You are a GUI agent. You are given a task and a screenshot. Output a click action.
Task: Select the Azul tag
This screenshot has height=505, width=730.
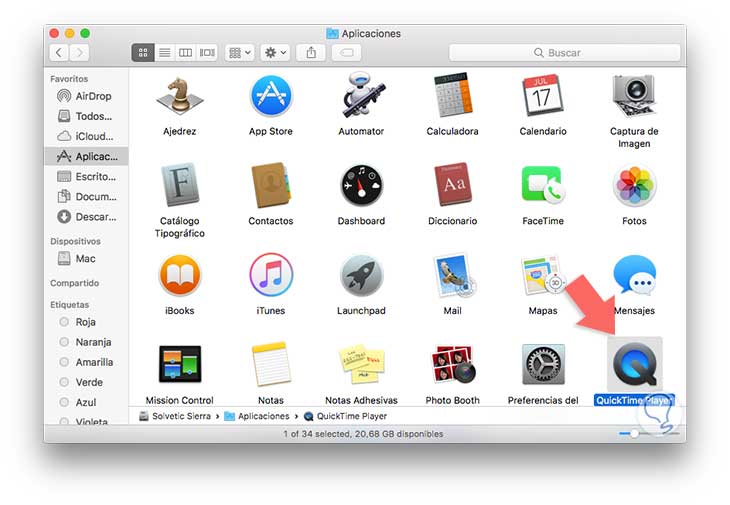pos(86,402)
